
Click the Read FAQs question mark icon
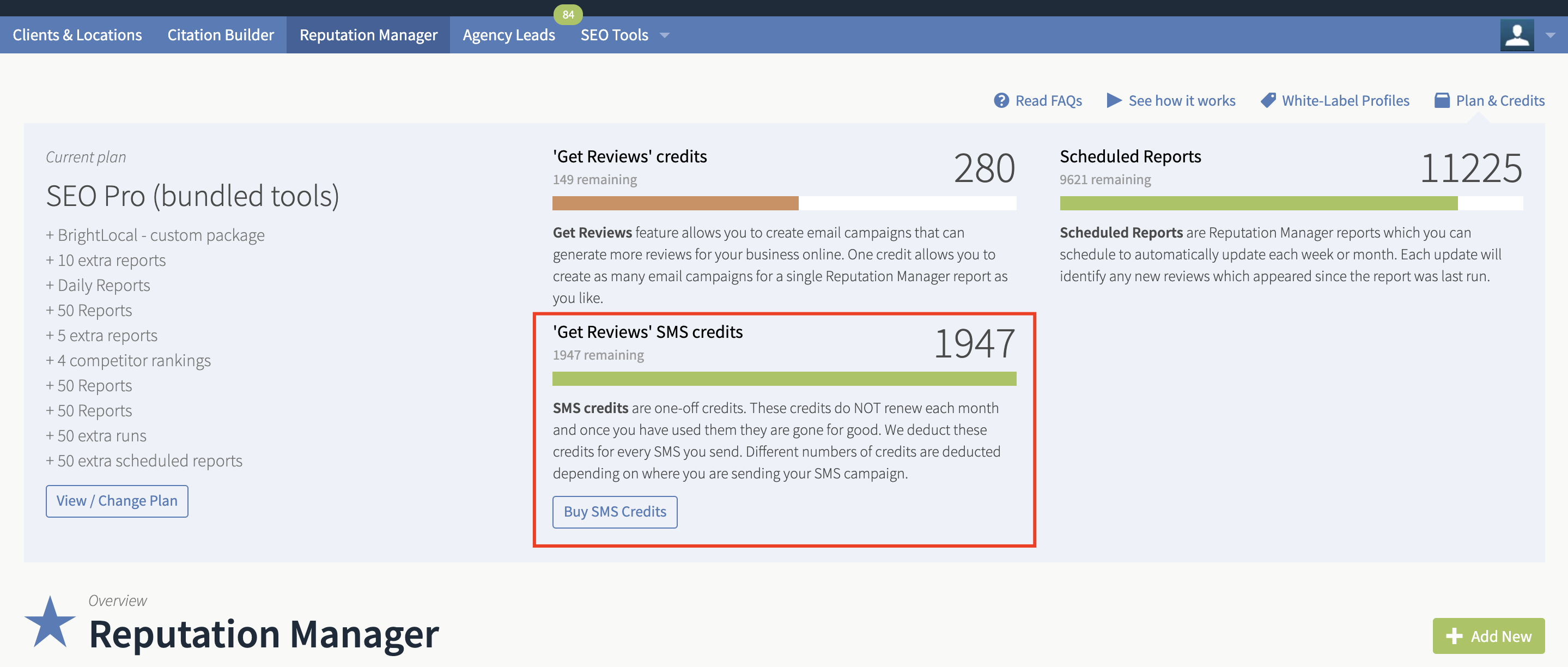tap(1001, 100)
